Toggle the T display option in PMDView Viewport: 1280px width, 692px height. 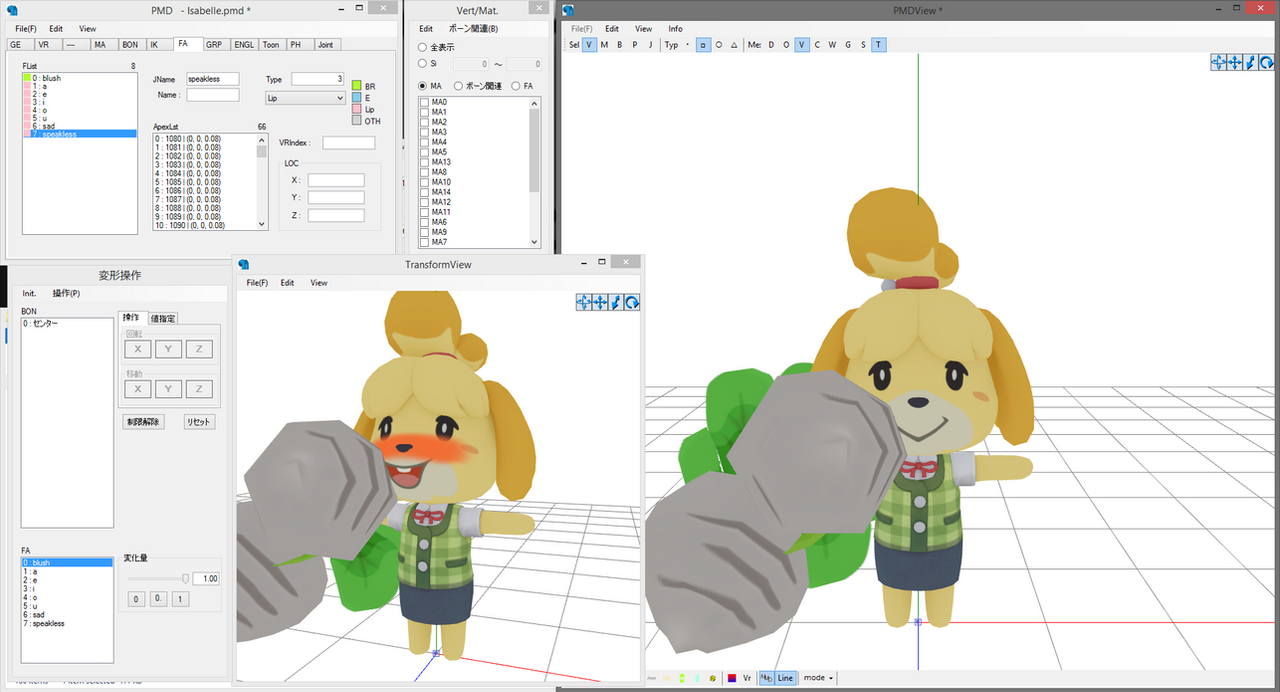pyautogui.click(x=878, y=45)
